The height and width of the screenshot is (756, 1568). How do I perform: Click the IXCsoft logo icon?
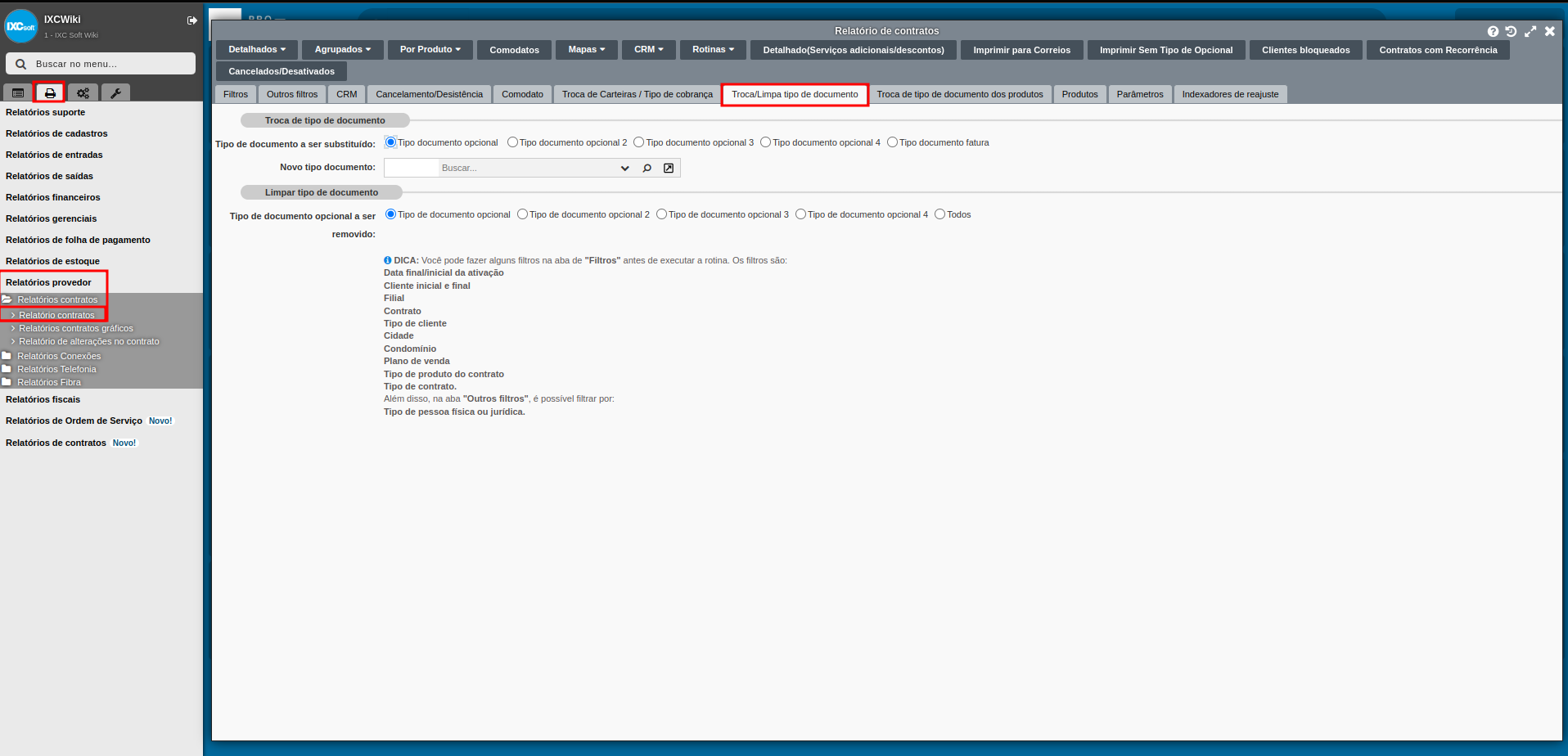[21, 26]
